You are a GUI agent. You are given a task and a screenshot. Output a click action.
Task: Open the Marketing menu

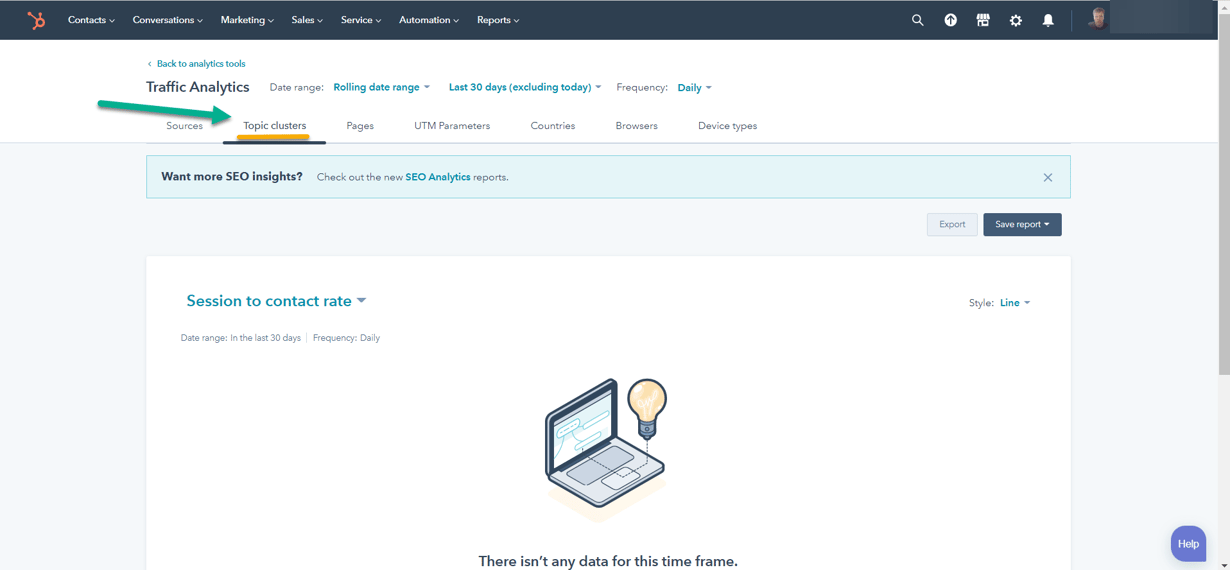(247, 20)
